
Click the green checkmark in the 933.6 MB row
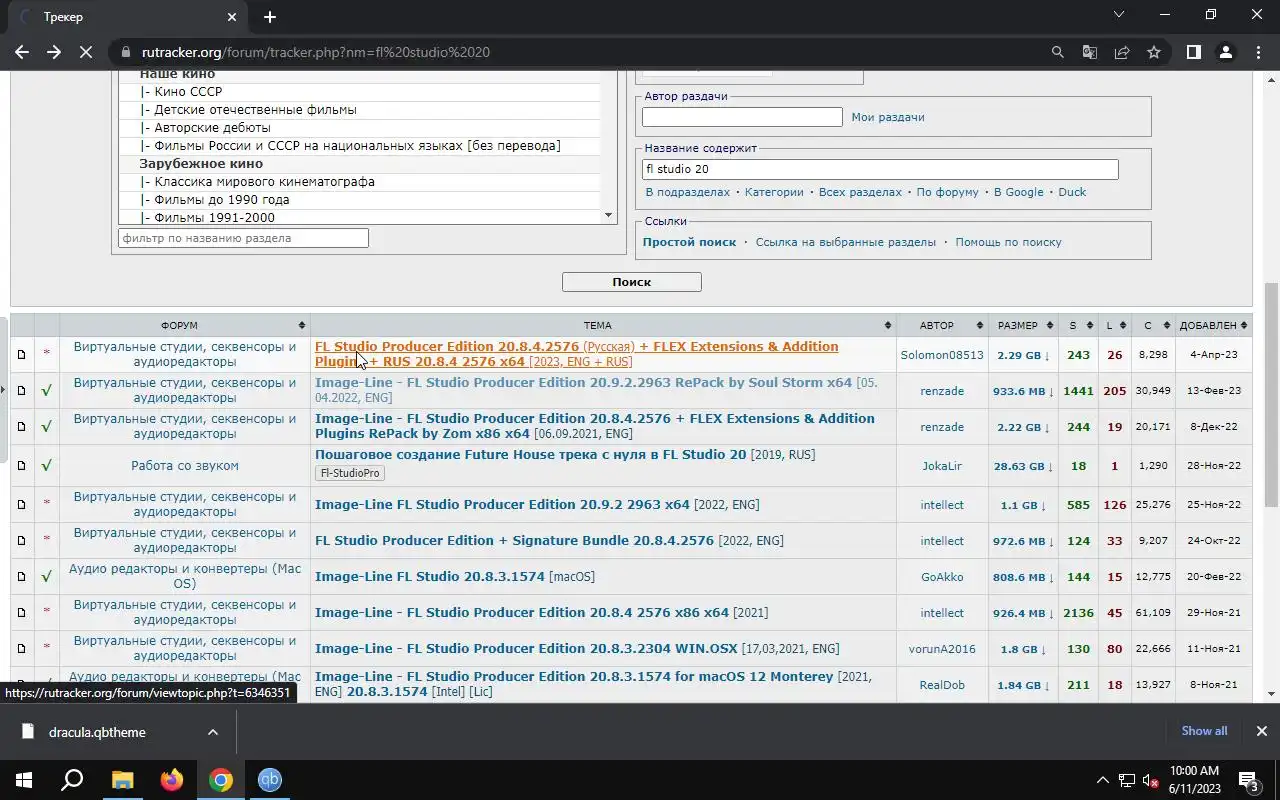(x=46, y=391)
